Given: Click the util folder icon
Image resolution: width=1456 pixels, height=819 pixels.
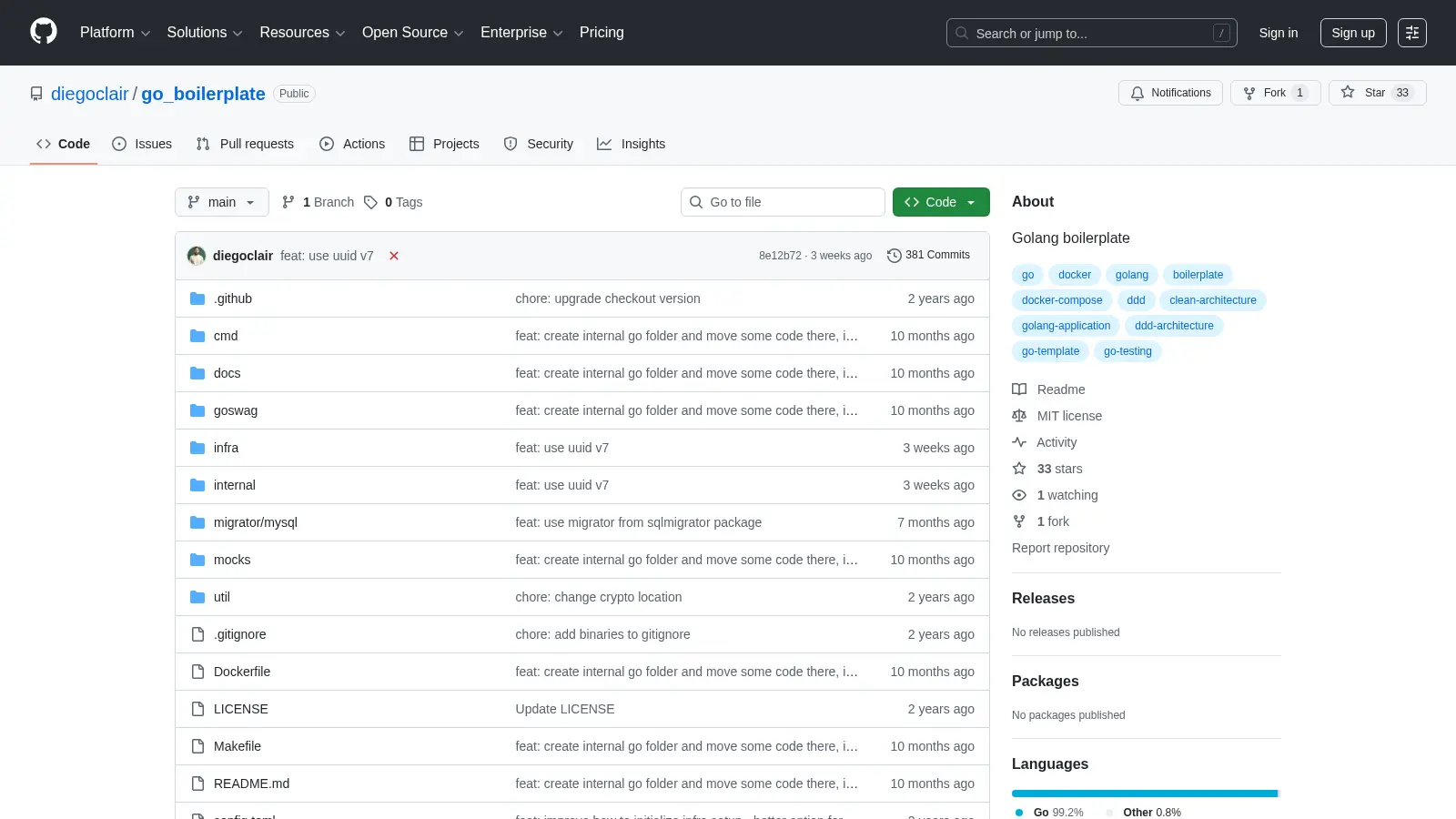Looking at the screenshot, I should pos(197,597).
